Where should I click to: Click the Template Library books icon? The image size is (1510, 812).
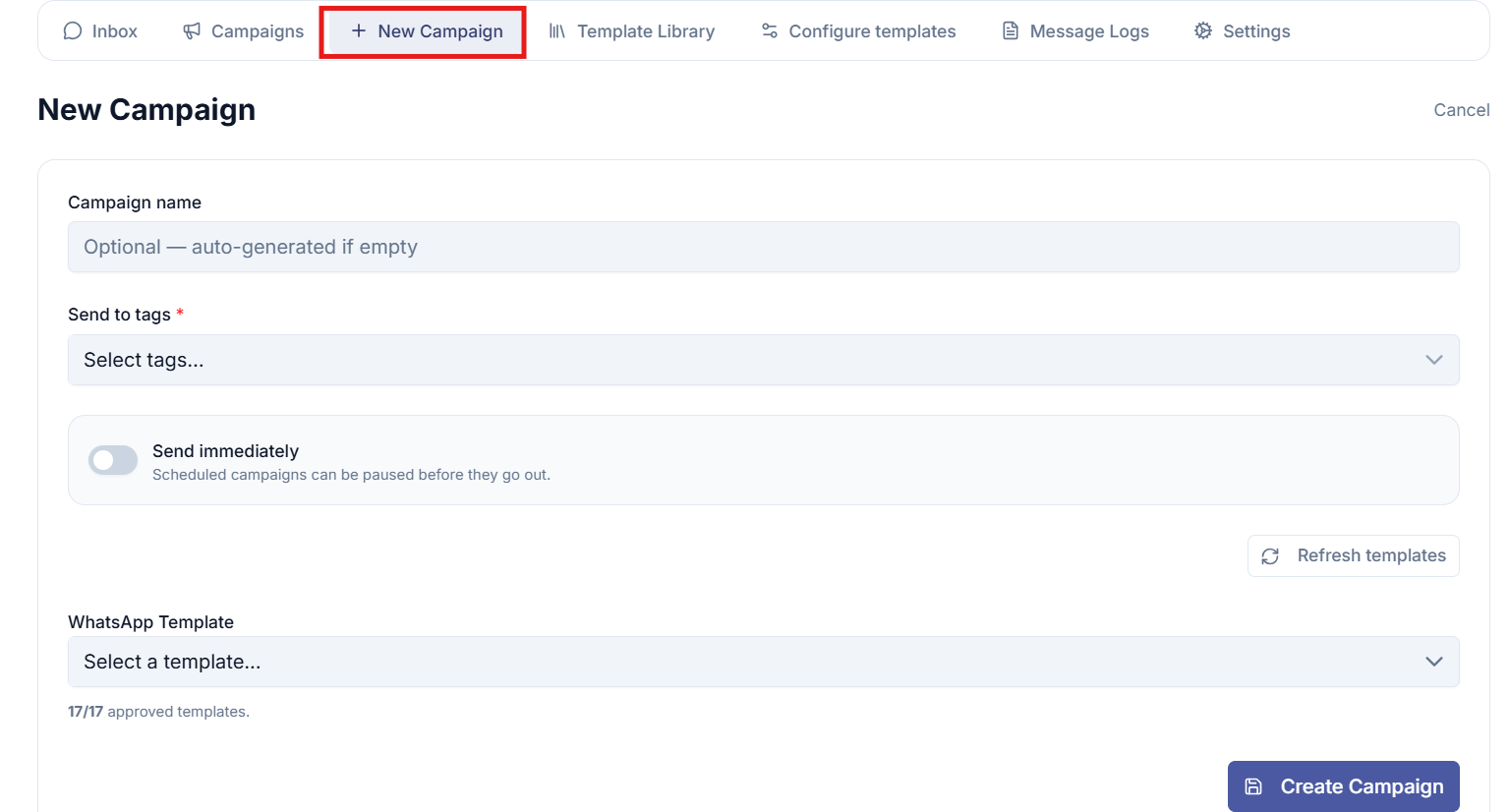point(557,30)
